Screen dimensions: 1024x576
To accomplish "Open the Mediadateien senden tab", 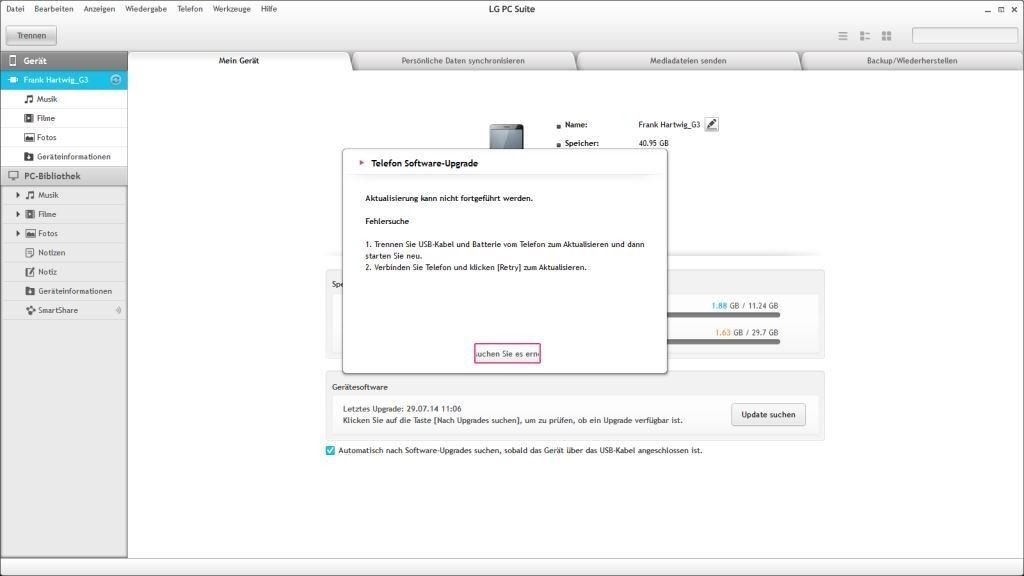I will coord(688,61).
